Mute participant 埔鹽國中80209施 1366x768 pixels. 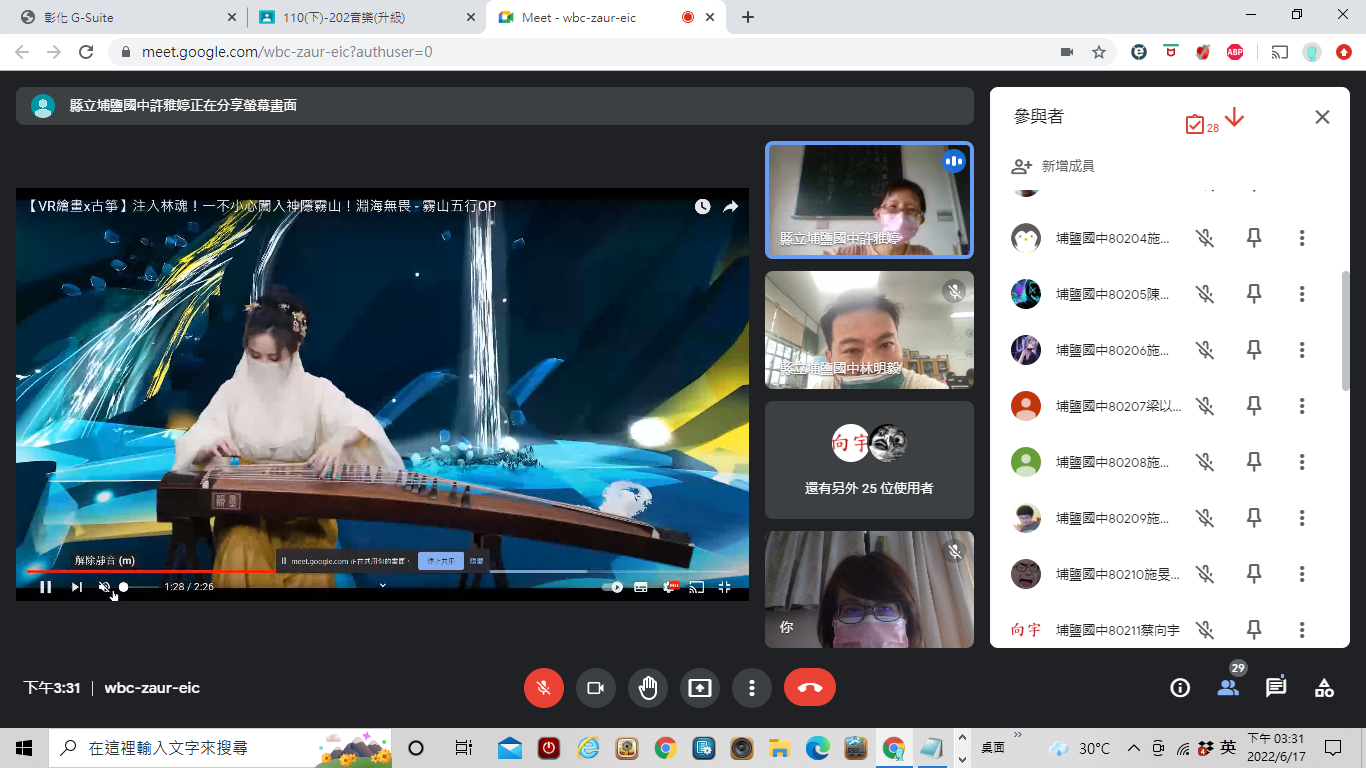coord(1205,518)
